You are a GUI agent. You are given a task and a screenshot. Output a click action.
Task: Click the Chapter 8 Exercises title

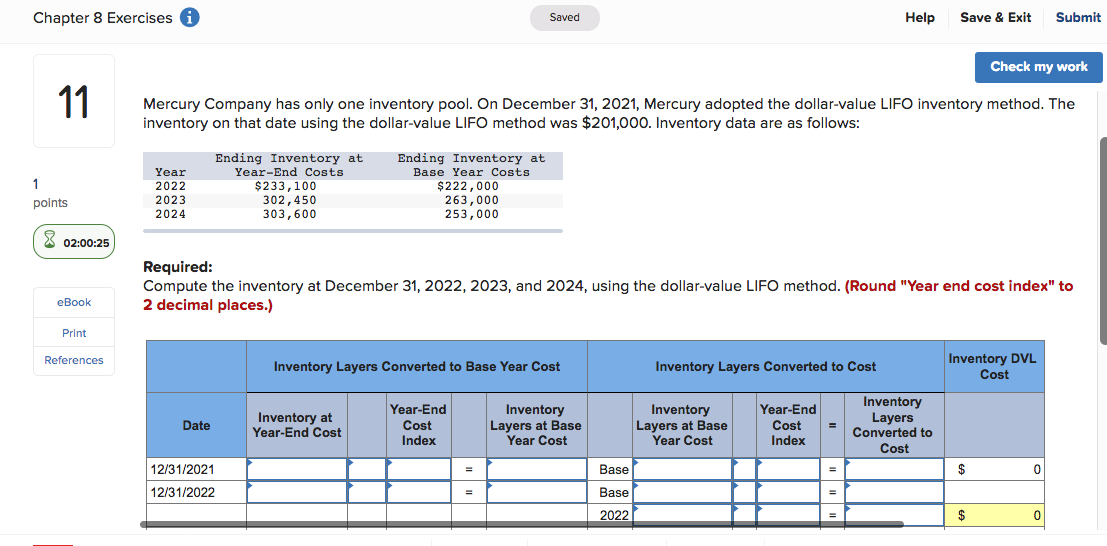pyautogui.click(x=102, y=18)
